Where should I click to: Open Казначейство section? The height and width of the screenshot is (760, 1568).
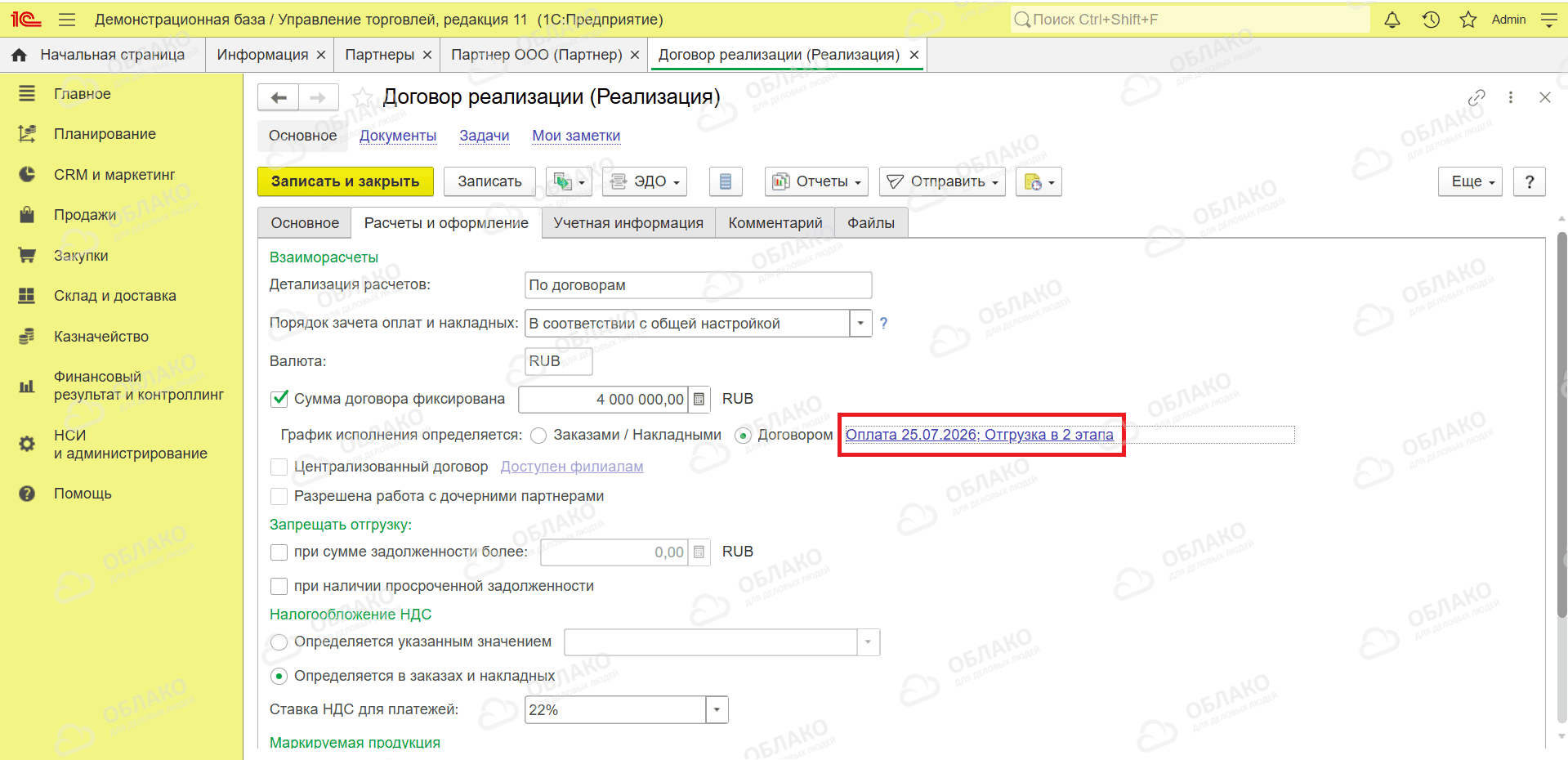pyautogui.click(x=101, y=337)
